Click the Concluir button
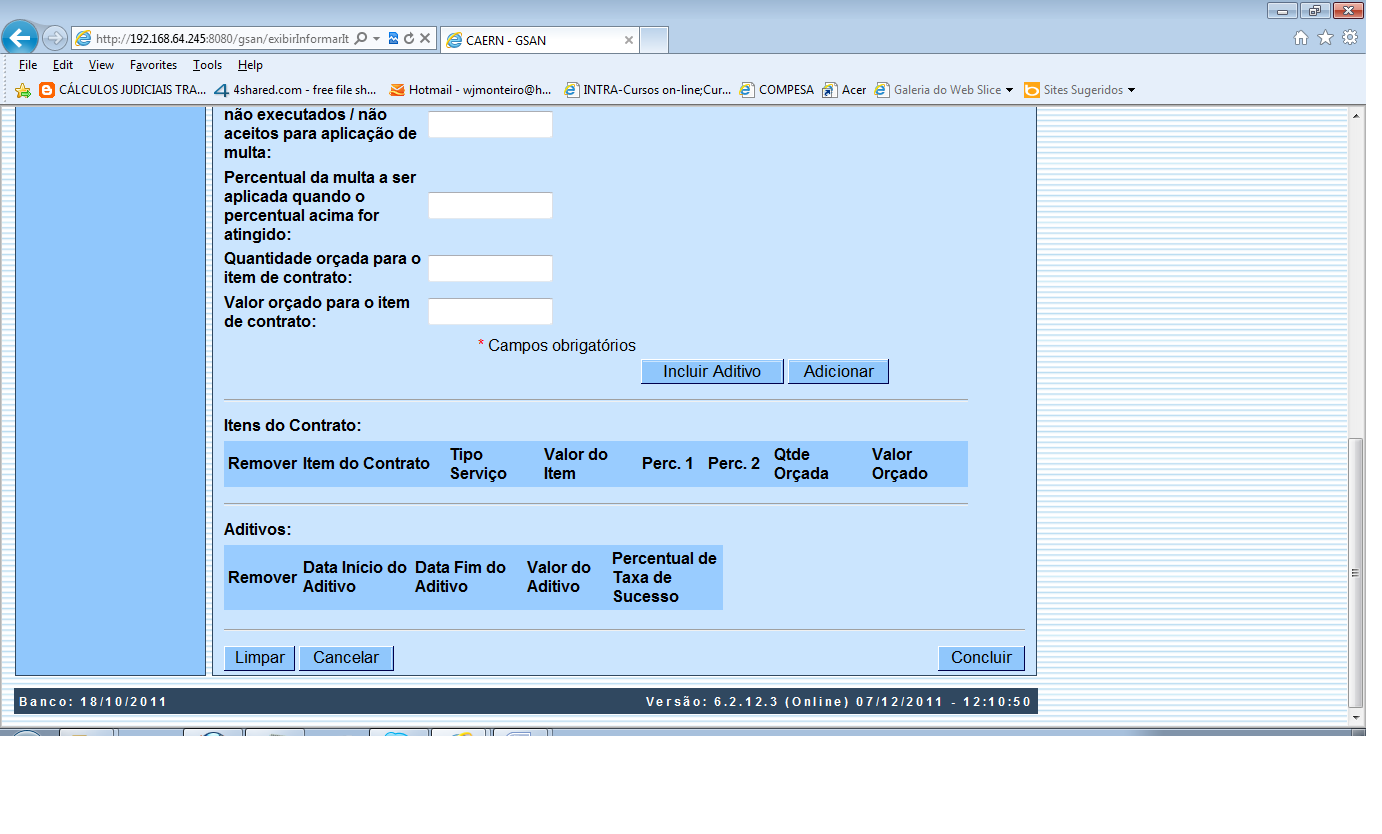Image resolution: width=1382 pixels, height=834 pixels. click(981, 658)
